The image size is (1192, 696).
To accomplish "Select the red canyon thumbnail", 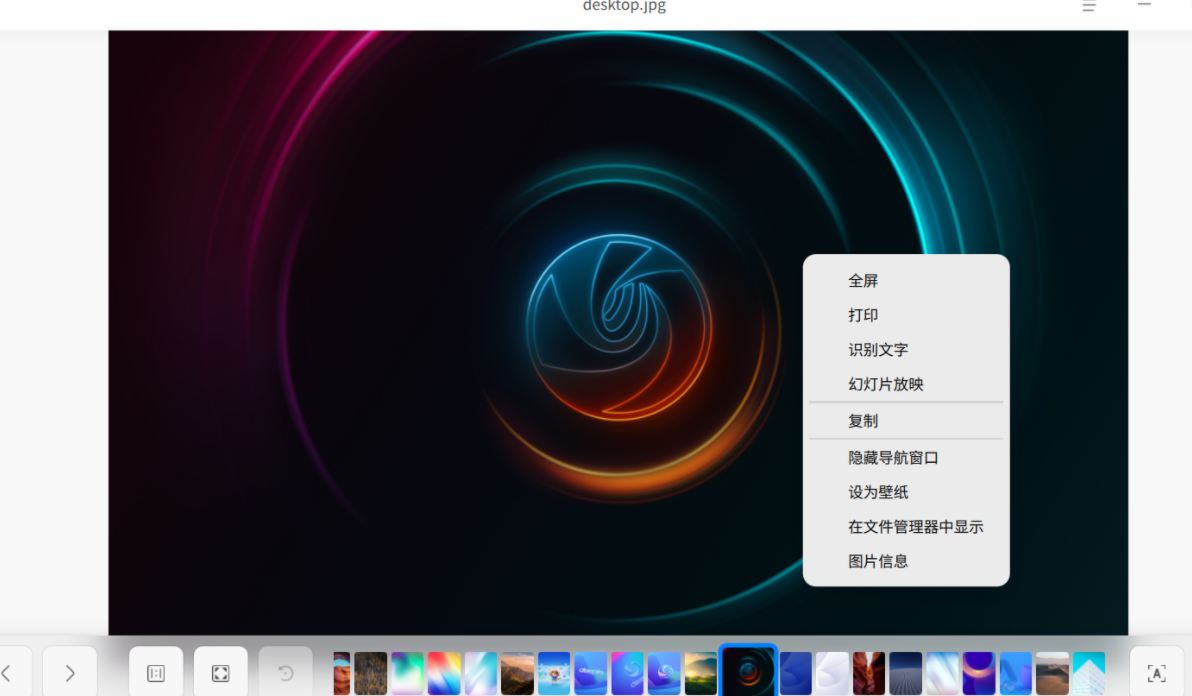I will point(869,673).
